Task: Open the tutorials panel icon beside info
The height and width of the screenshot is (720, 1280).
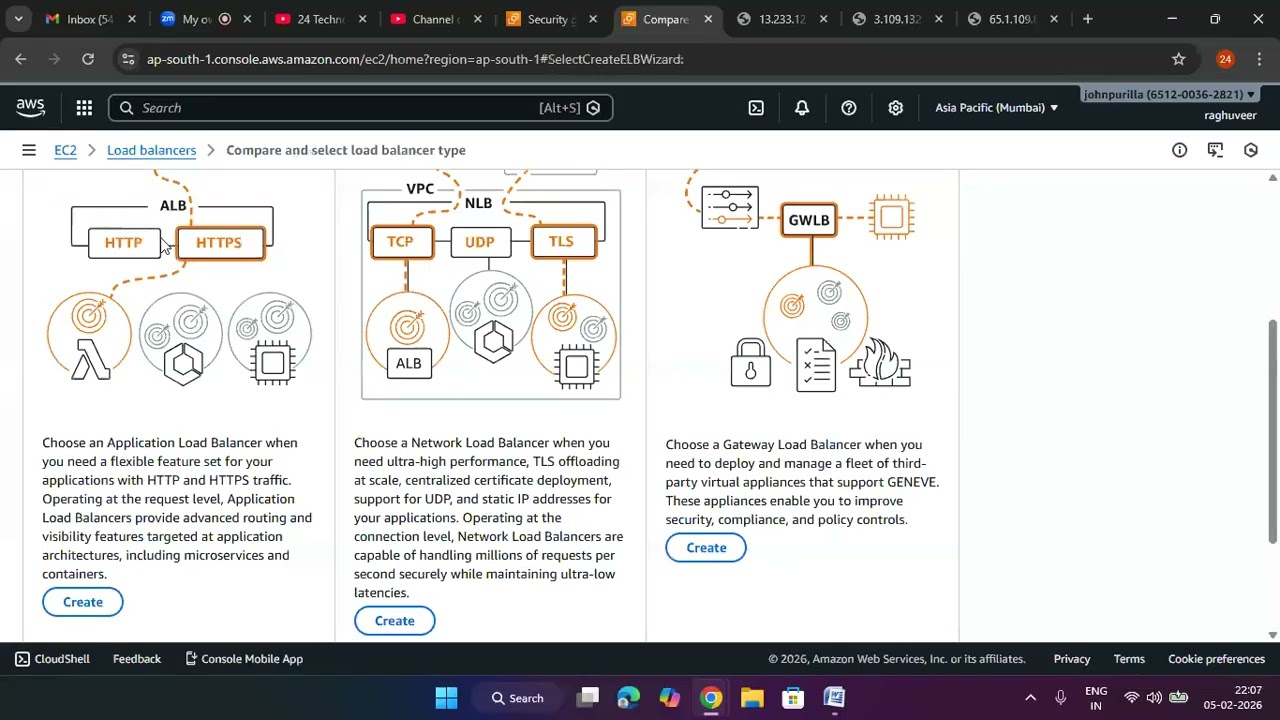Action: (x=1215, y=150)
